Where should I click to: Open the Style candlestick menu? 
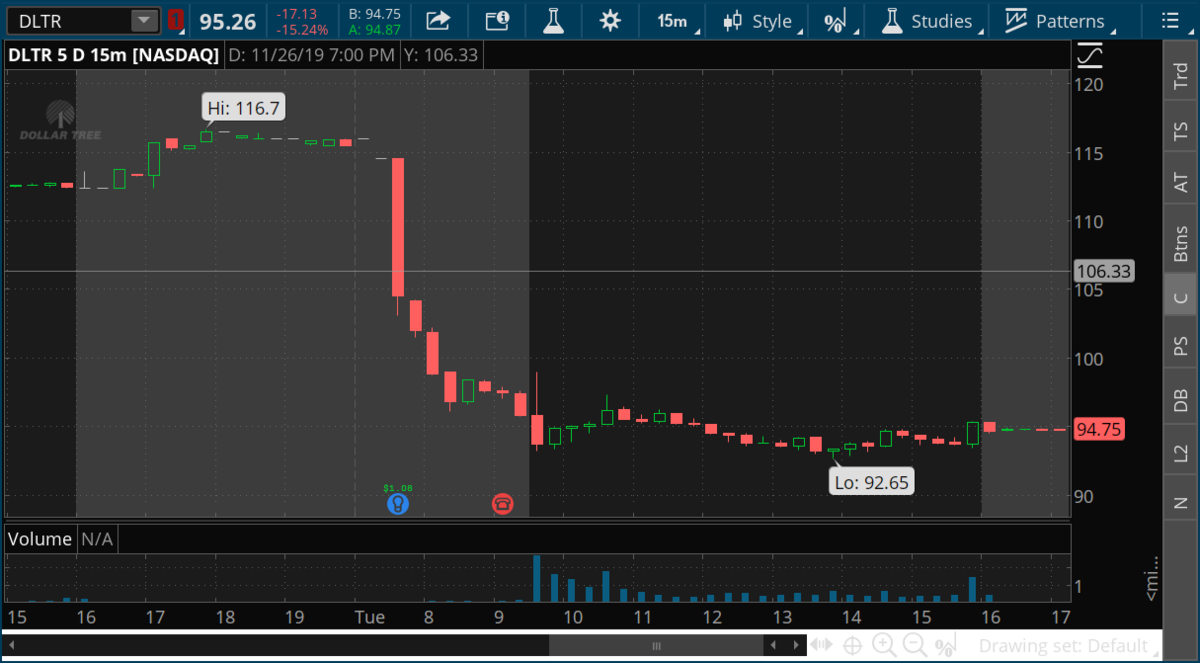pos(761,21)
